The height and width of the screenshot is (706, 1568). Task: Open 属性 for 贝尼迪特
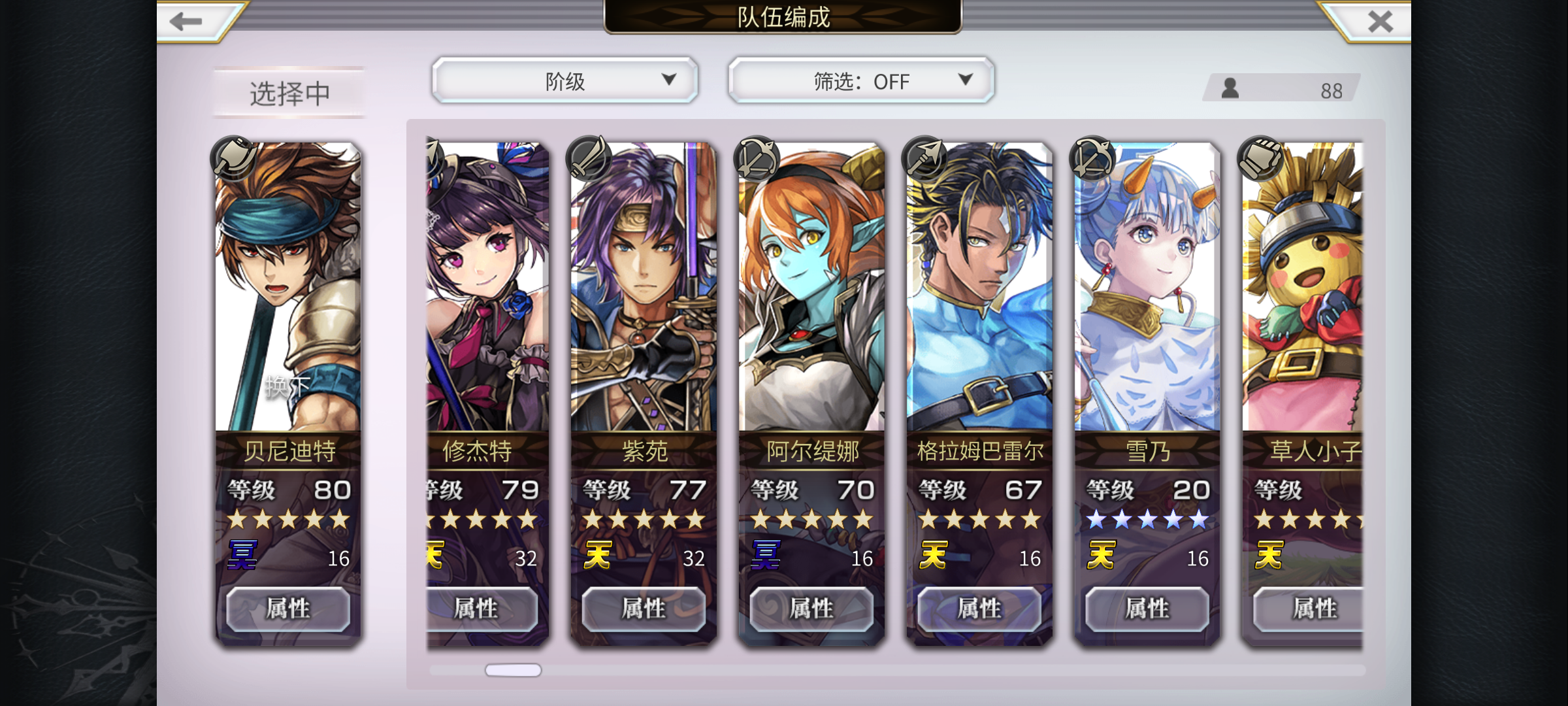pos(288,609)
